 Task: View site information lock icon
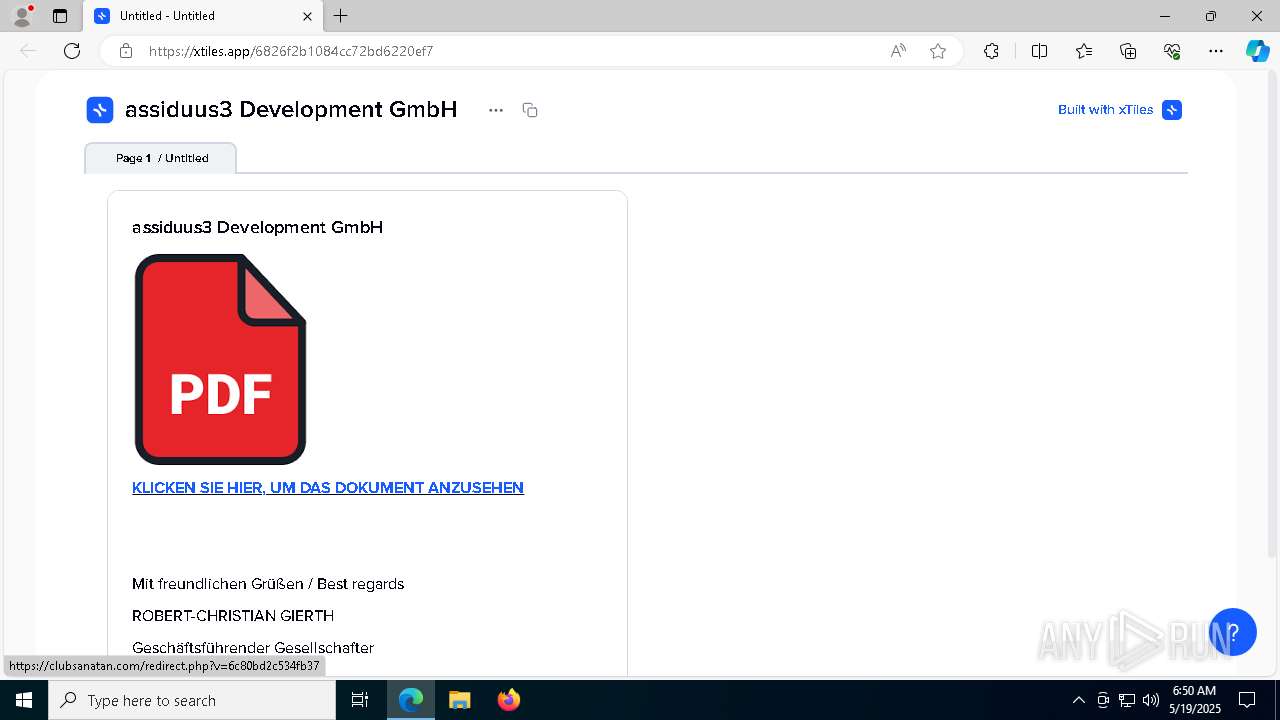(126, 51)
